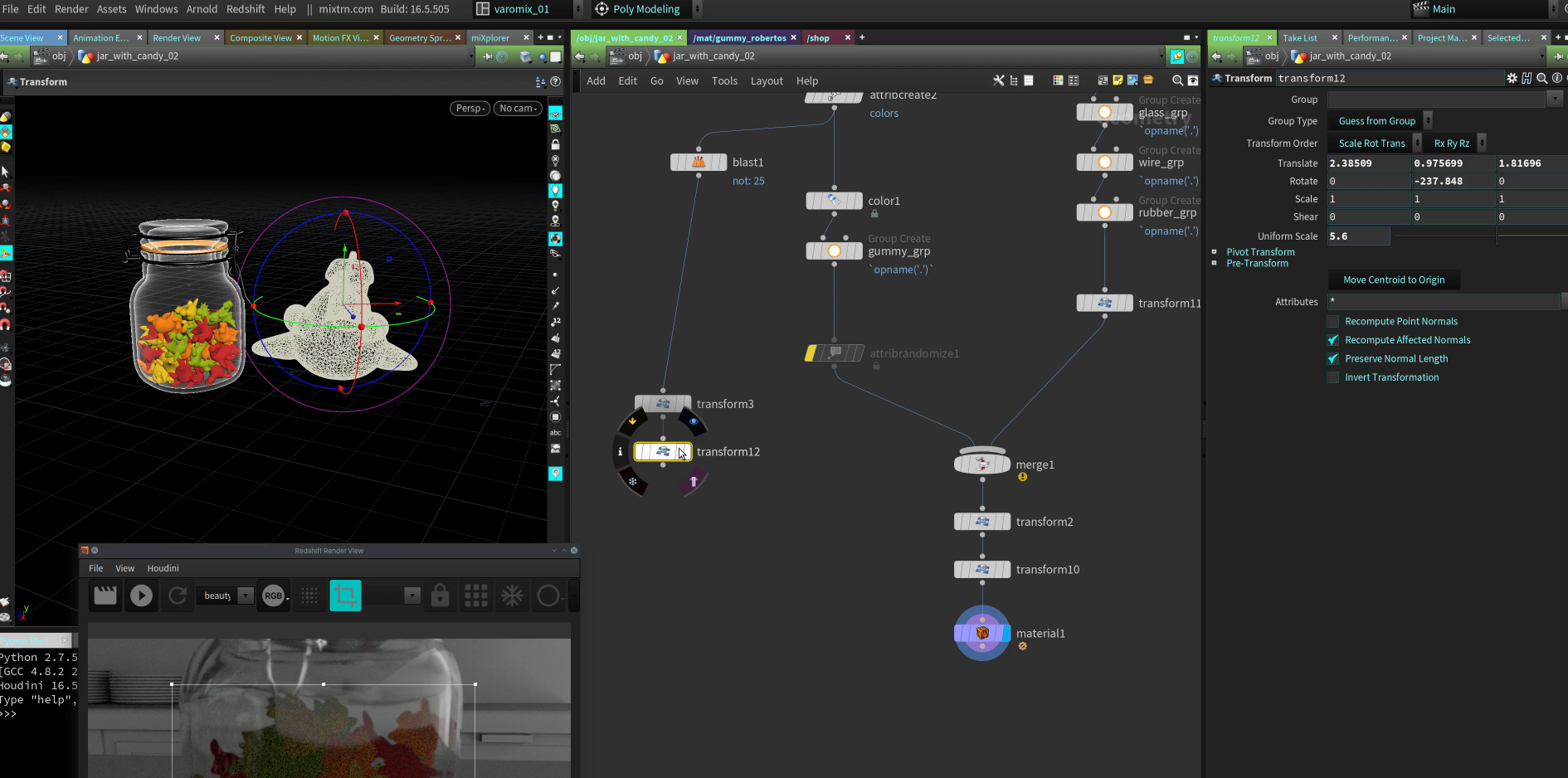The image size is (1568, 778).
Task: Click the sticky note icon in network toolbar
Action: [x=1118, y=80]
